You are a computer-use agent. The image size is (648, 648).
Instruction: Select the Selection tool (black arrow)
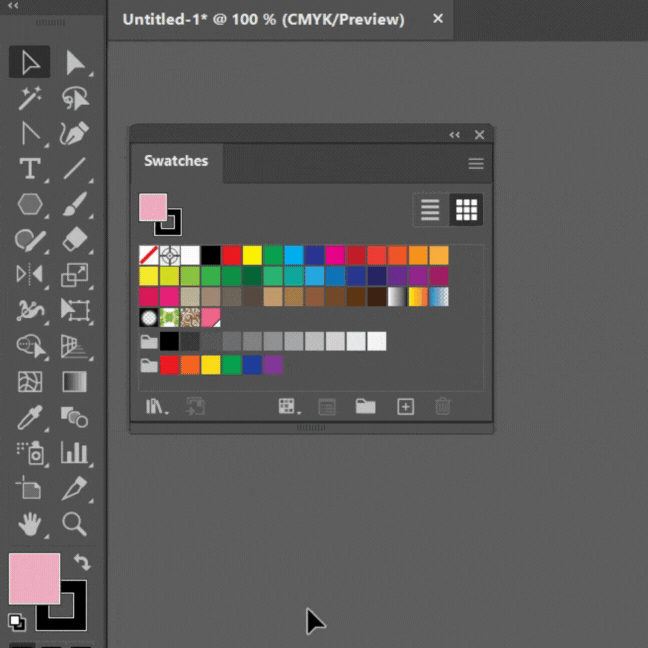[x=30, y=62]
